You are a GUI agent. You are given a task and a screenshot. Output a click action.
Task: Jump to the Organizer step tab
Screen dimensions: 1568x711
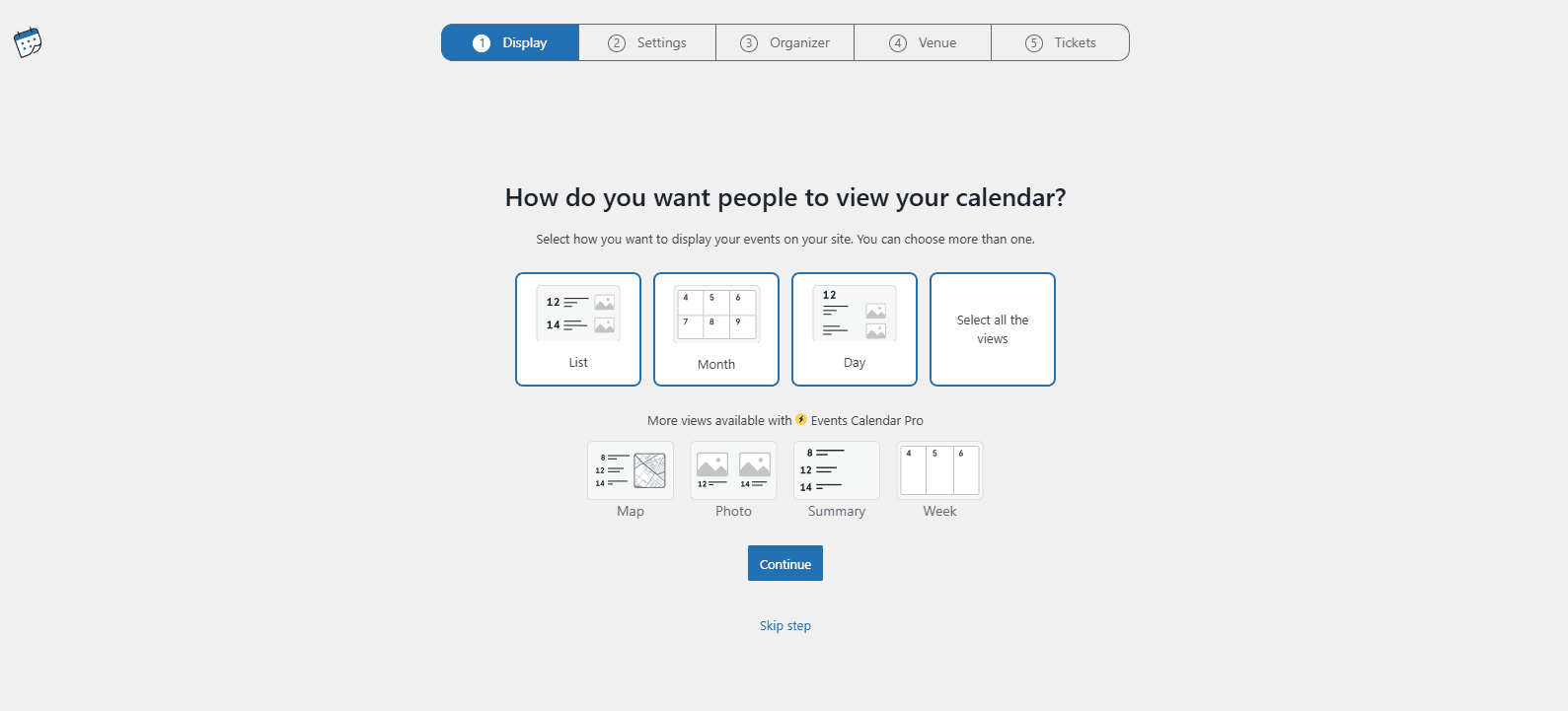[785, 42]
